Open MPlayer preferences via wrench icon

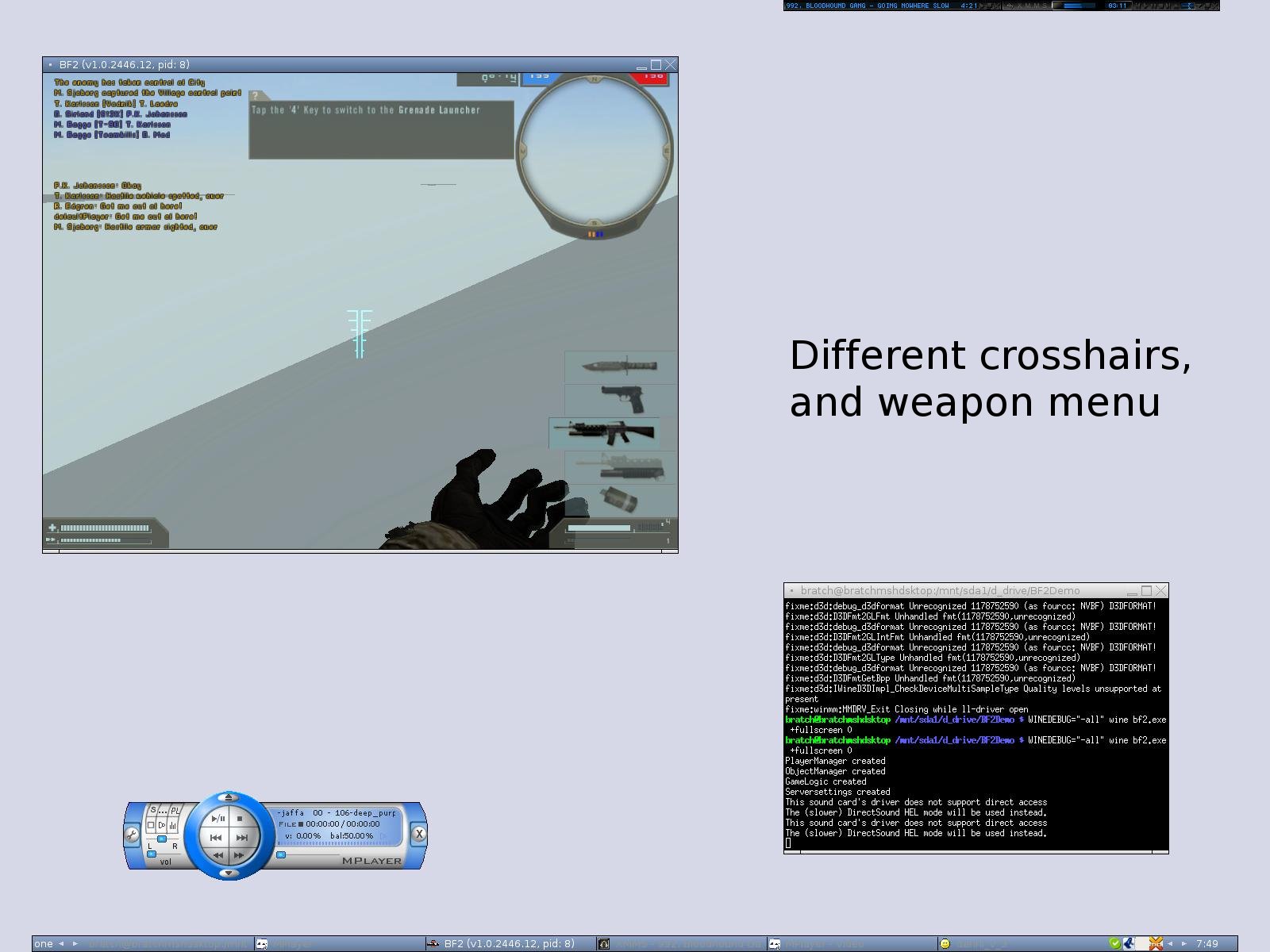pos(132,835)
